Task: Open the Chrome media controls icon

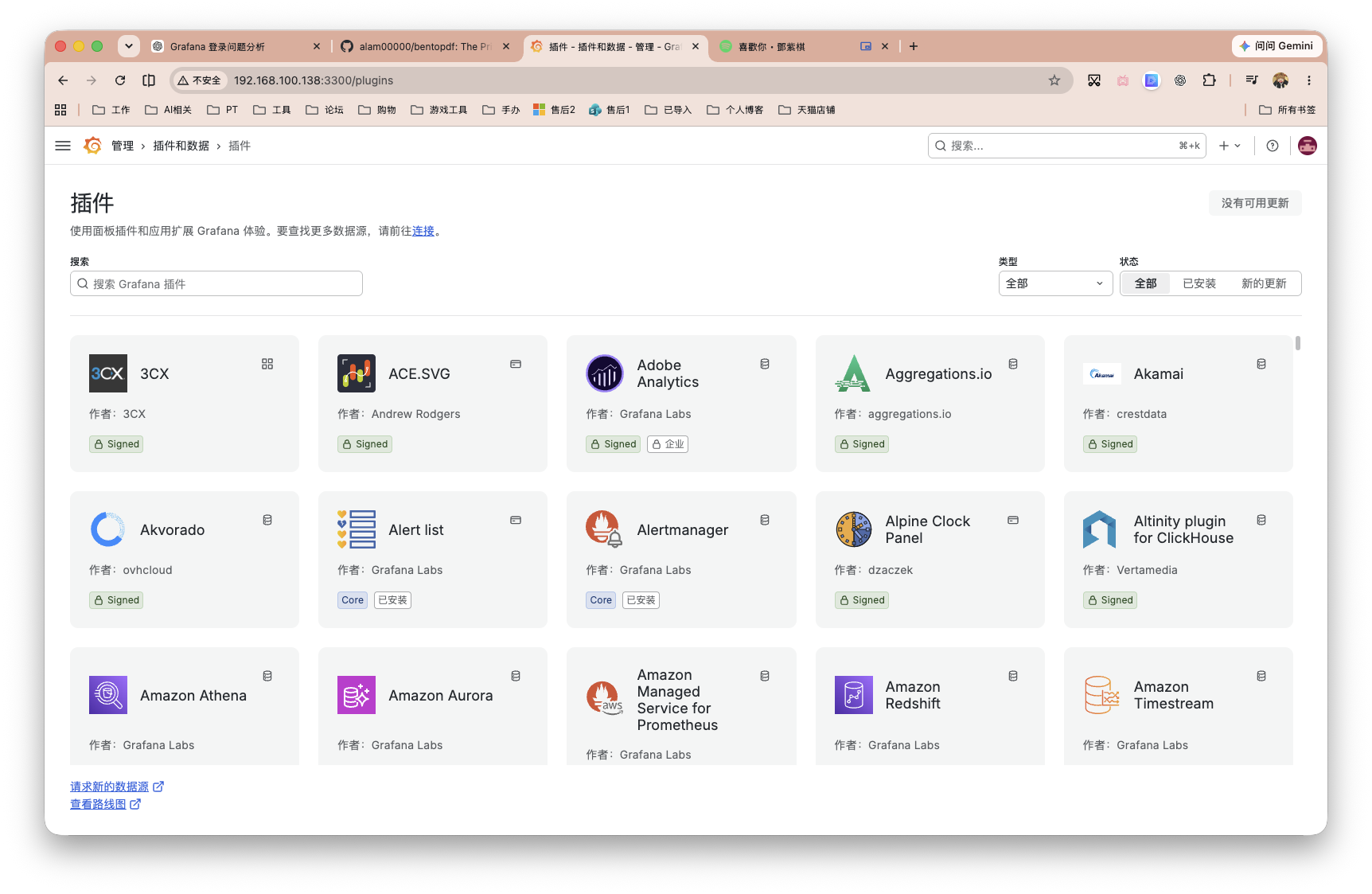Action: click(x=1252, y=80)
